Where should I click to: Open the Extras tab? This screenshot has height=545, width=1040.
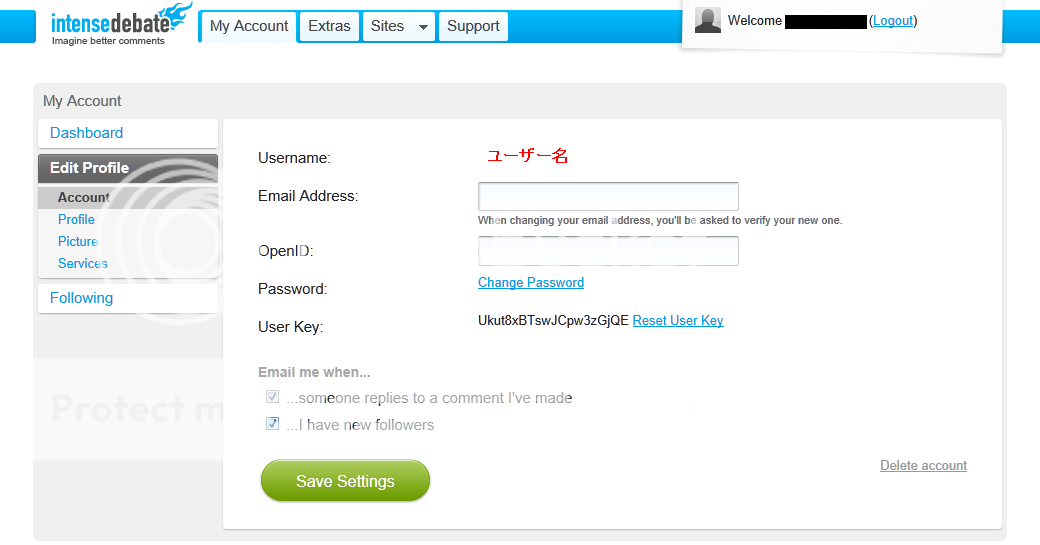(329, 27)
